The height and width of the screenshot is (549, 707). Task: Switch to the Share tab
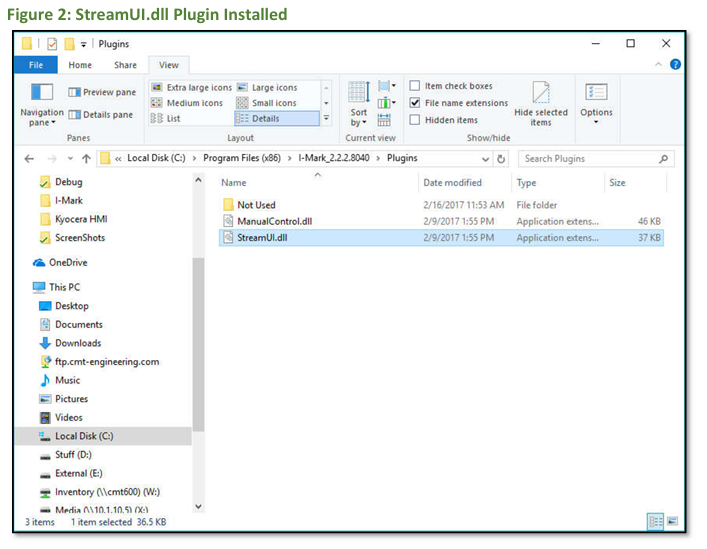pos(125,65)
